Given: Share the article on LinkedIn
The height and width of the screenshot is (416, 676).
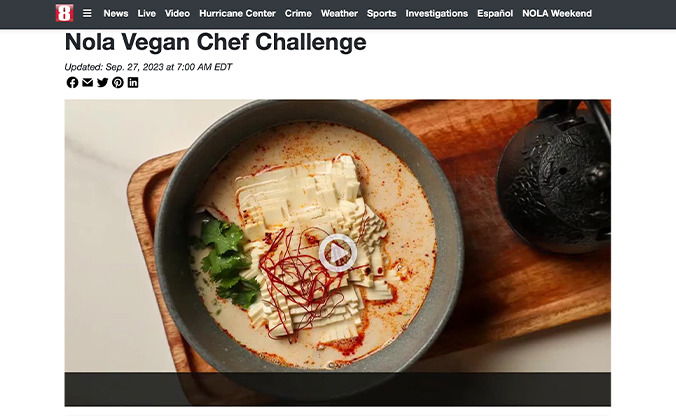Looking at the screenshot, I should pos(133,82).
